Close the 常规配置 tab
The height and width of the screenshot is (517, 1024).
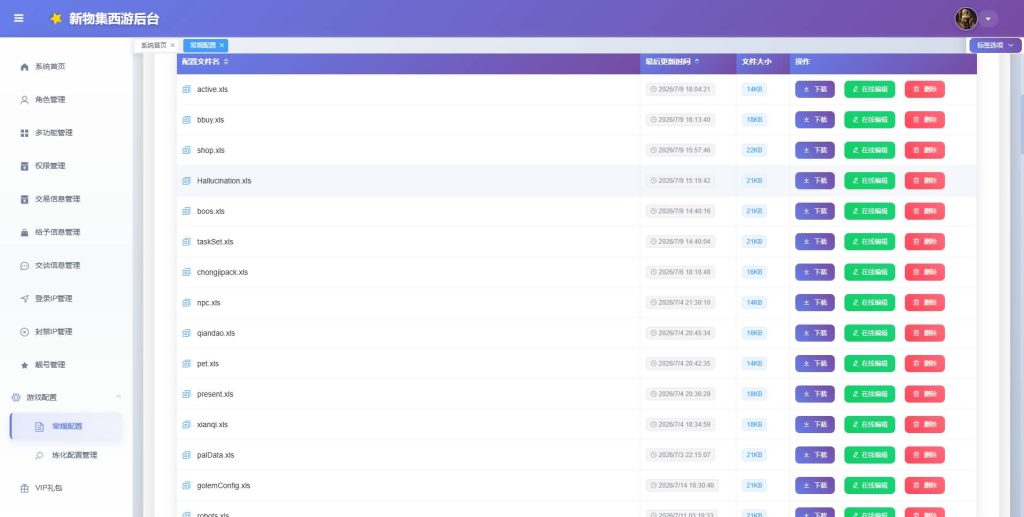click(x=222, y=45)
